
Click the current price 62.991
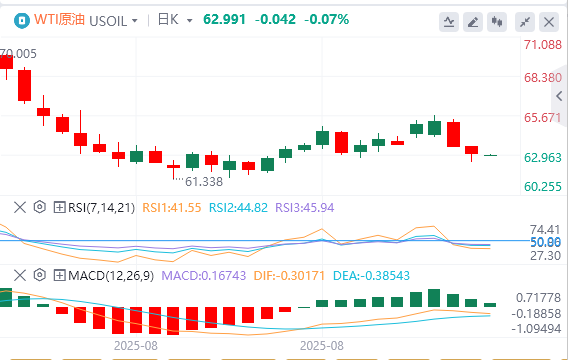[225, 19]
